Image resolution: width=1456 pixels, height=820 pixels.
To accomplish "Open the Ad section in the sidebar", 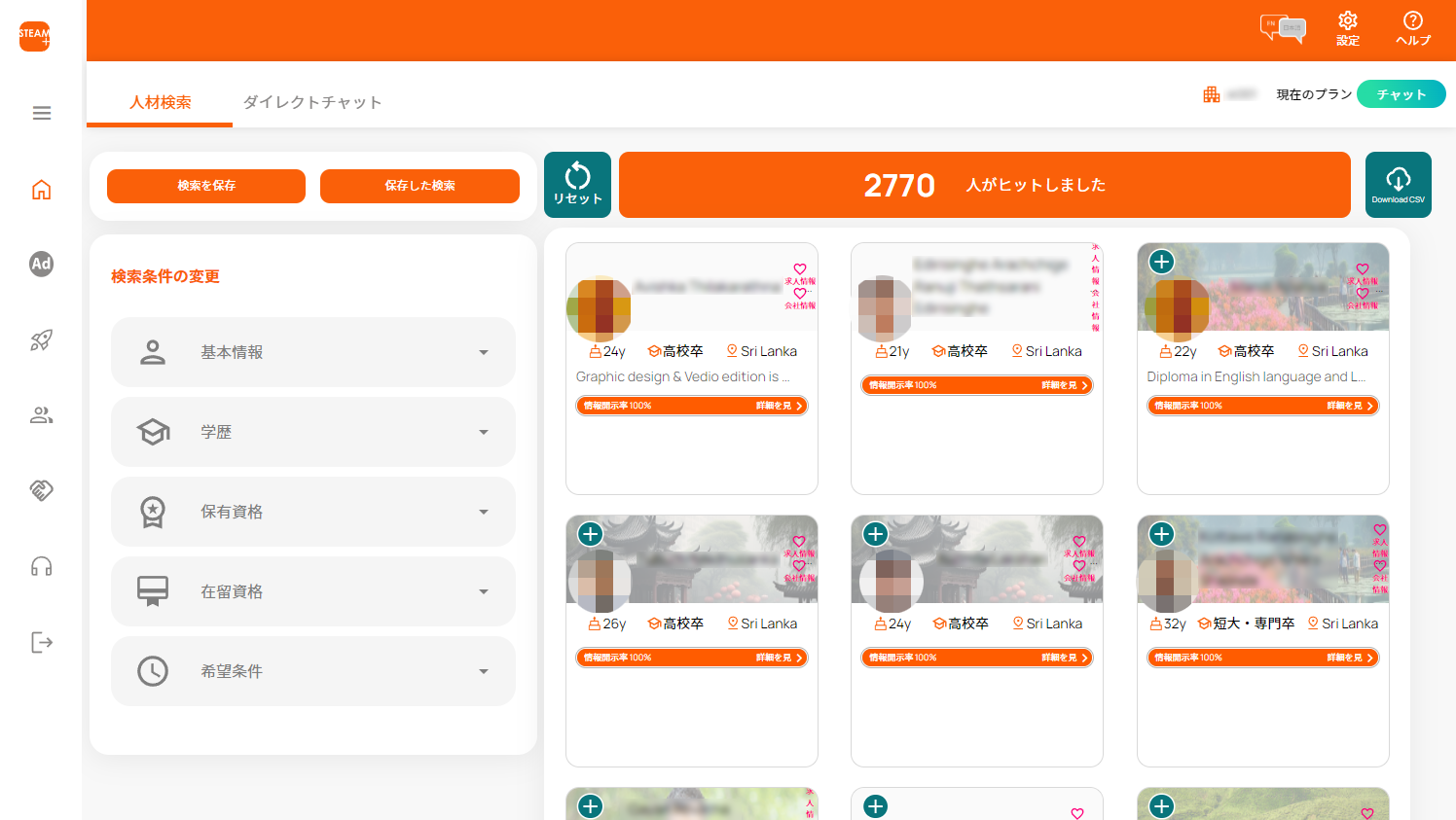I will [x=41, y=264].
